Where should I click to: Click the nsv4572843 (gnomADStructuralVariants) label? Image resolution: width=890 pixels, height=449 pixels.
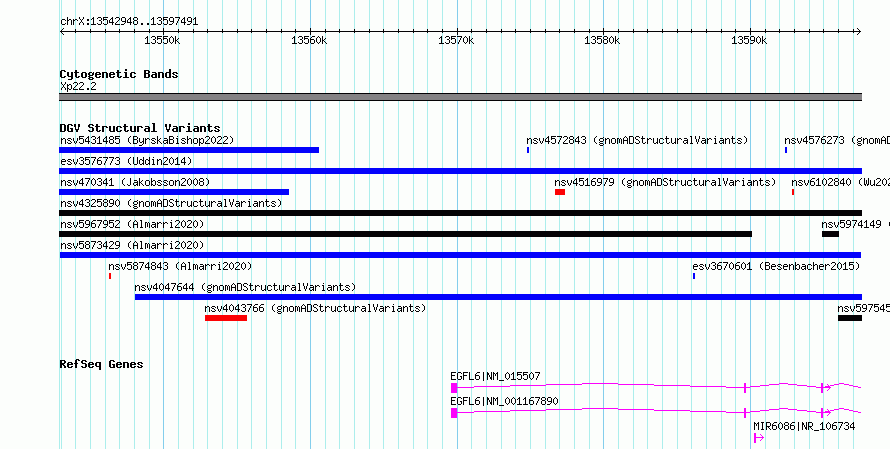coord(637,140)
